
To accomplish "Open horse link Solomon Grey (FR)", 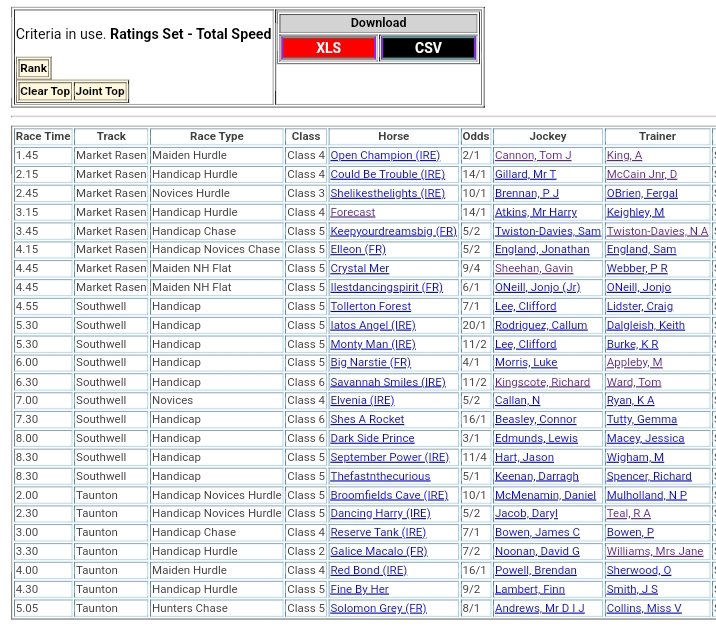I will [x=378, y=608].
